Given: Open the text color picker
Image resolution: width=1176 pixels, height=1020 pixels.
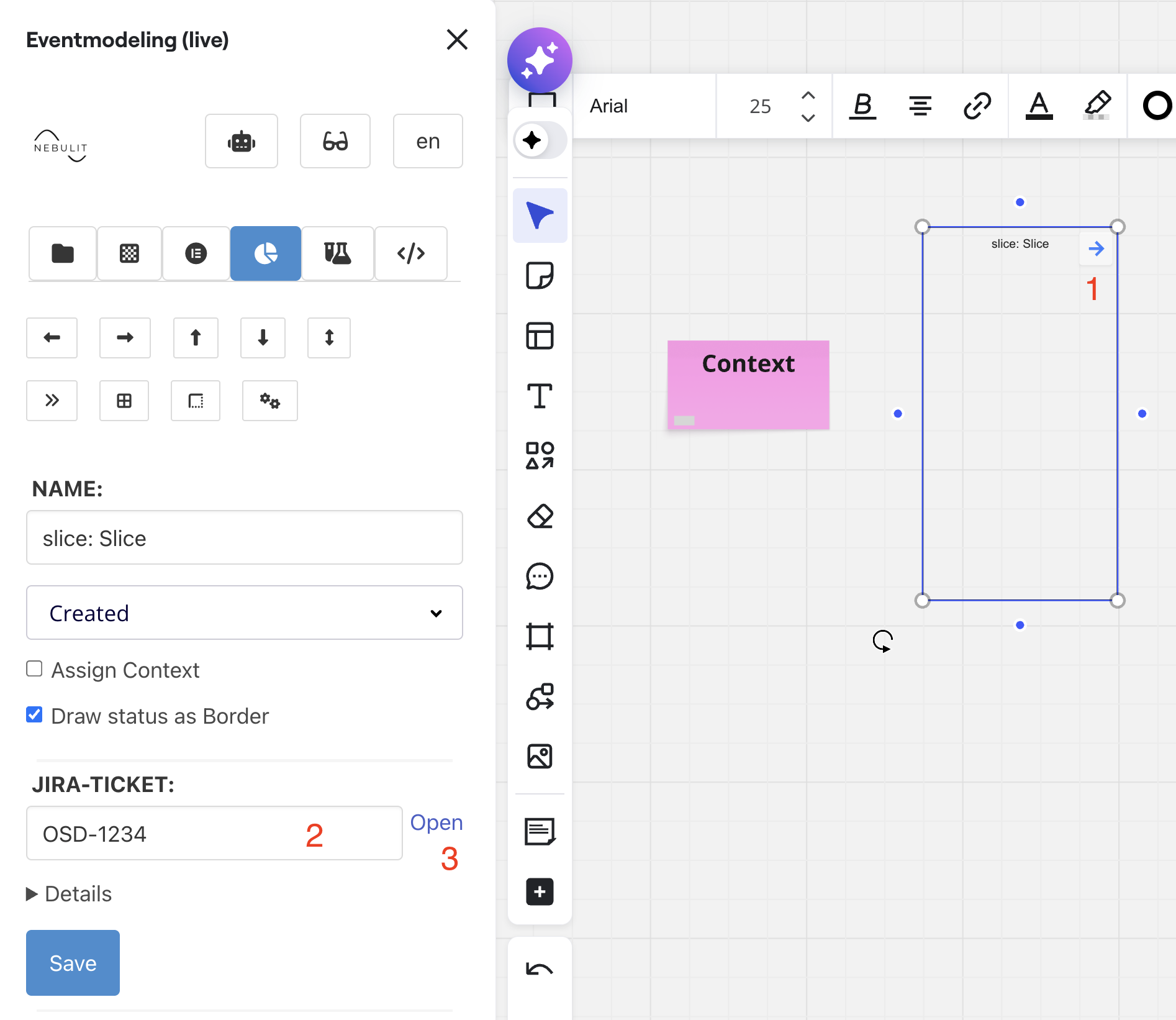Looking at the screenshot, I should (x=1039, y=106).
